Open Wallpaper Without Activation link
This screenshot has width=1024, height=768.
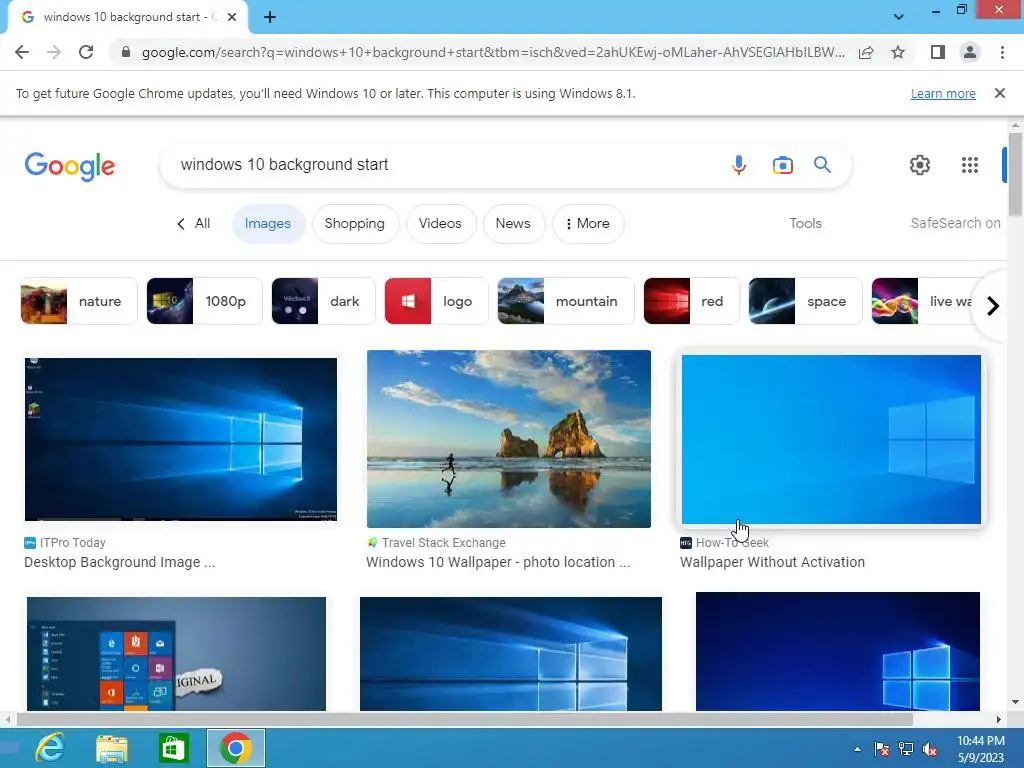tap(773, 562)
